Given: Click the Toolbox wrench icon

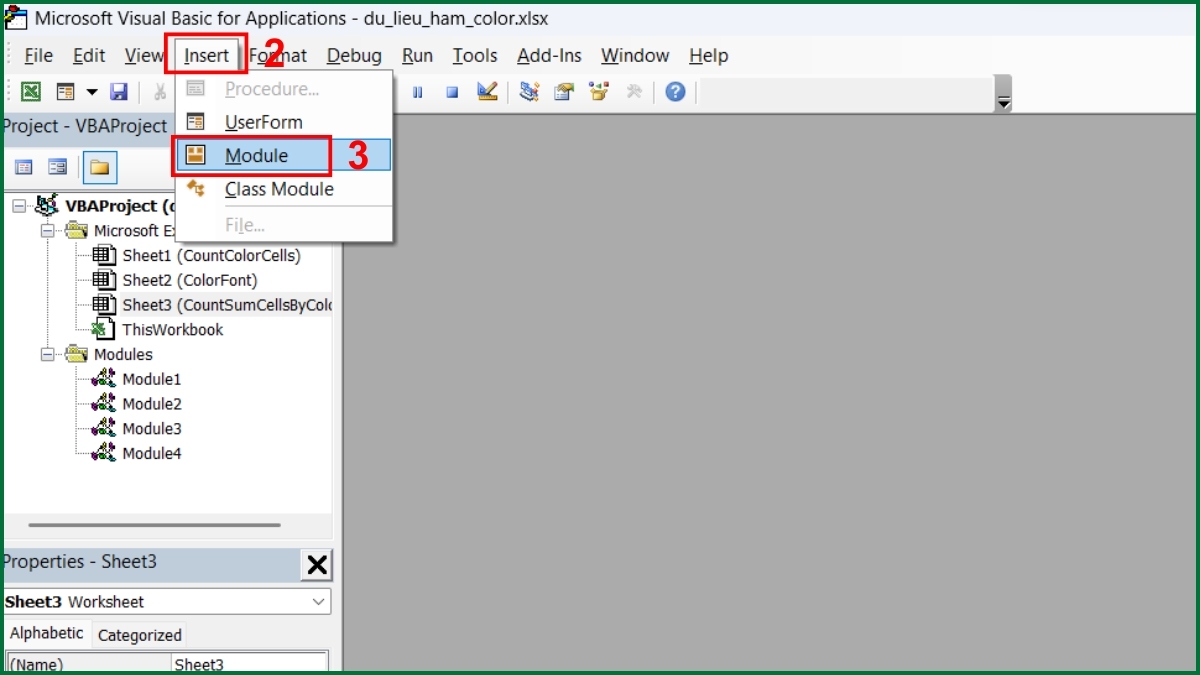Looking at the screenshot, I should [634, 92].
